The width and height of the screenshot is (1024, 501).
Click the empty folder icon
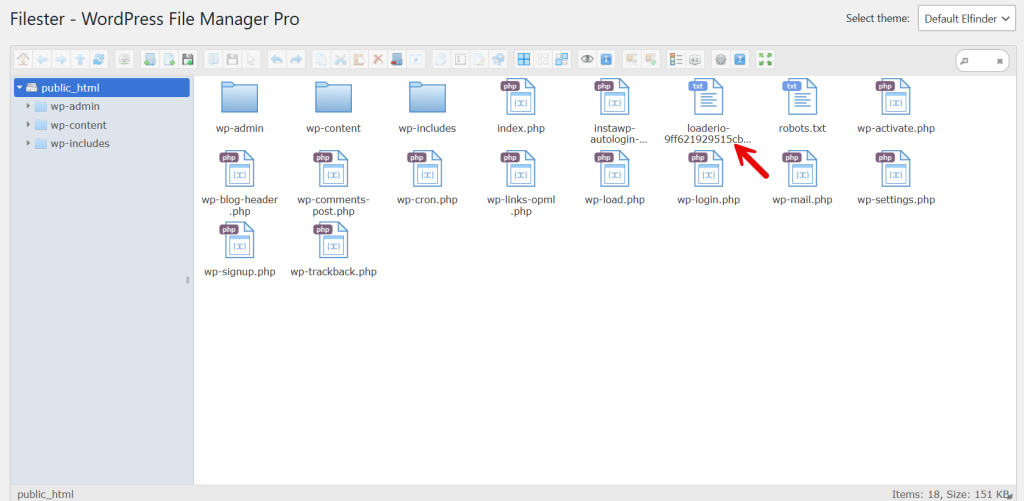(396, 59)
